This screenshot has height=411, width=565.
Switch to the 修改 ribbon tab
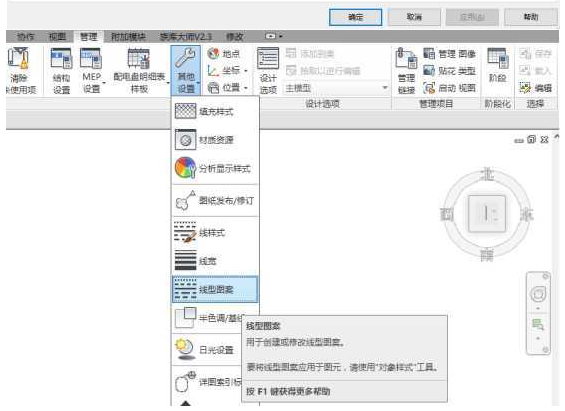(x=235, y=36)
